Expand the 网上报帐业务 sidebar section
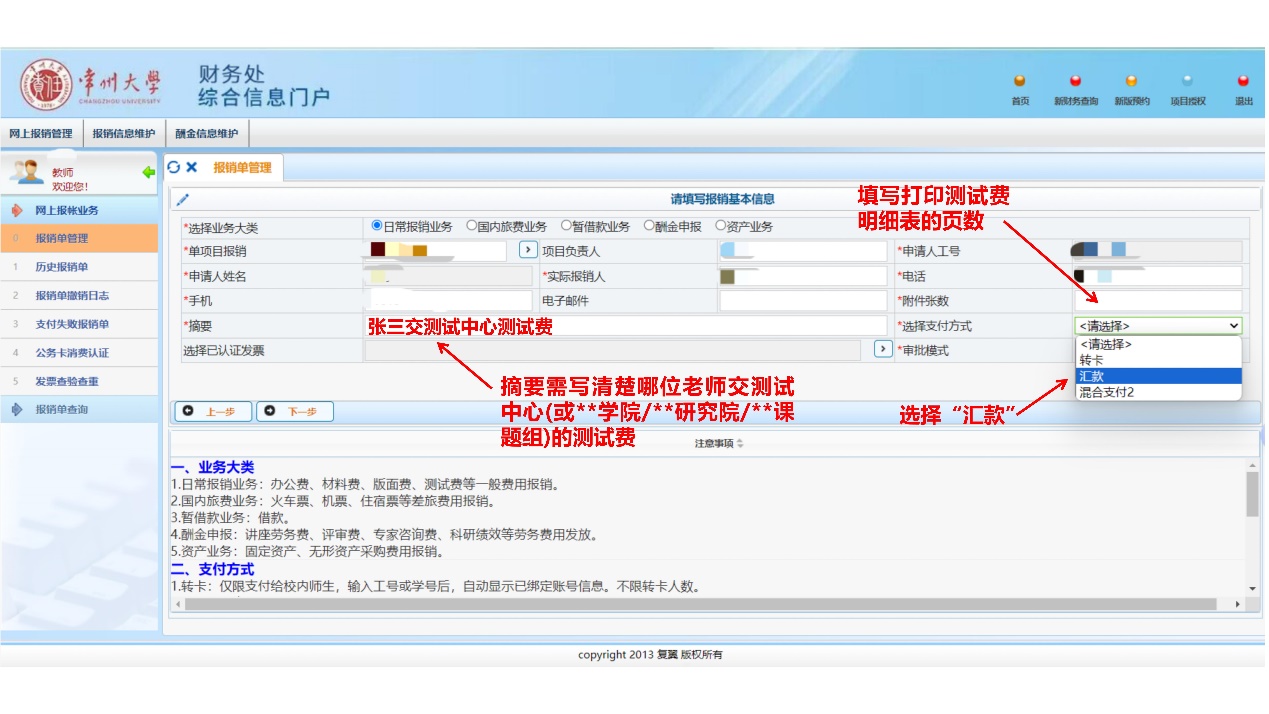Viewport: 1269px width, 714px height. 79,210
